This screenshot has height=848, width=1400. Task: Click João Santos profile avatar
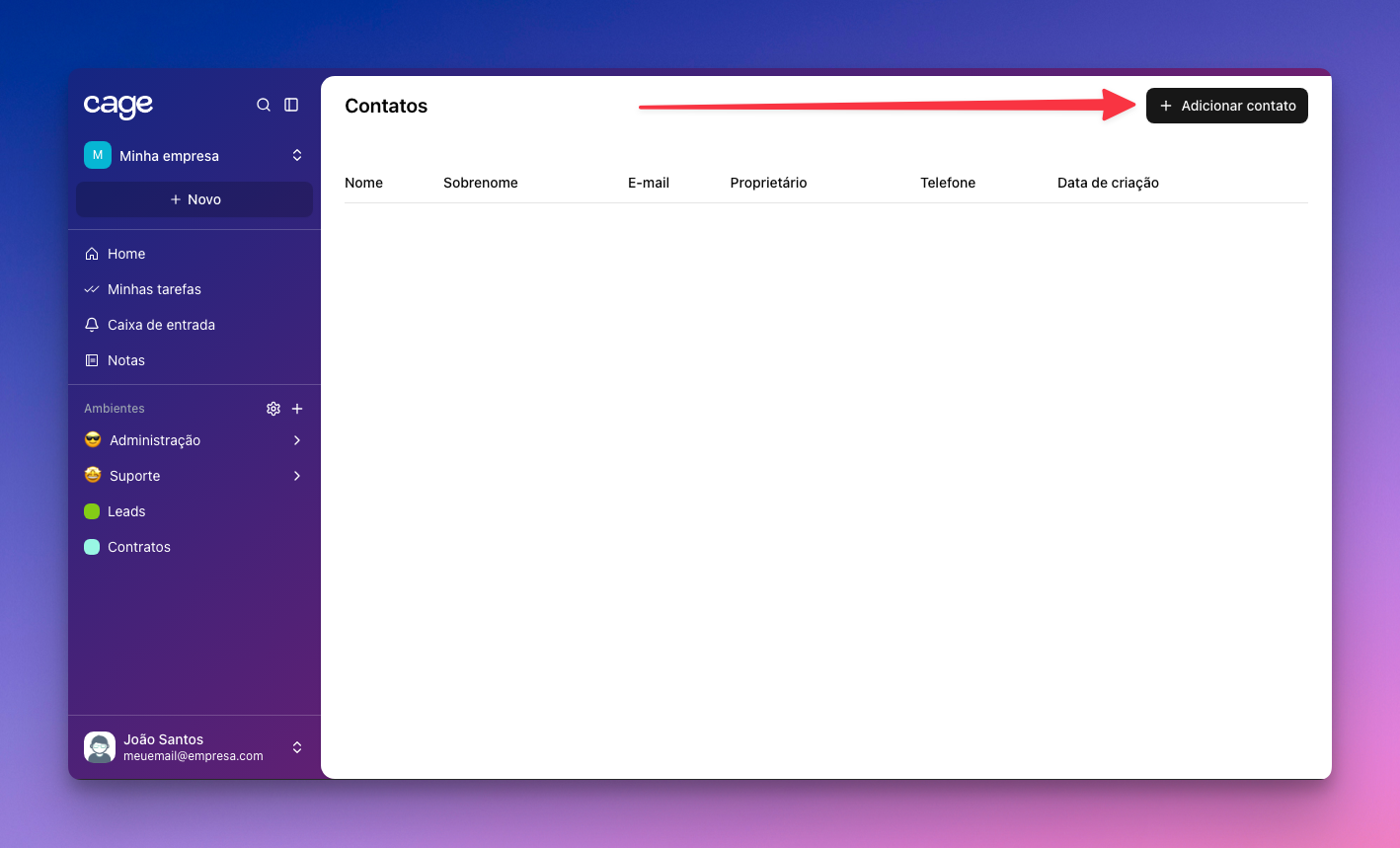(100, 747)
